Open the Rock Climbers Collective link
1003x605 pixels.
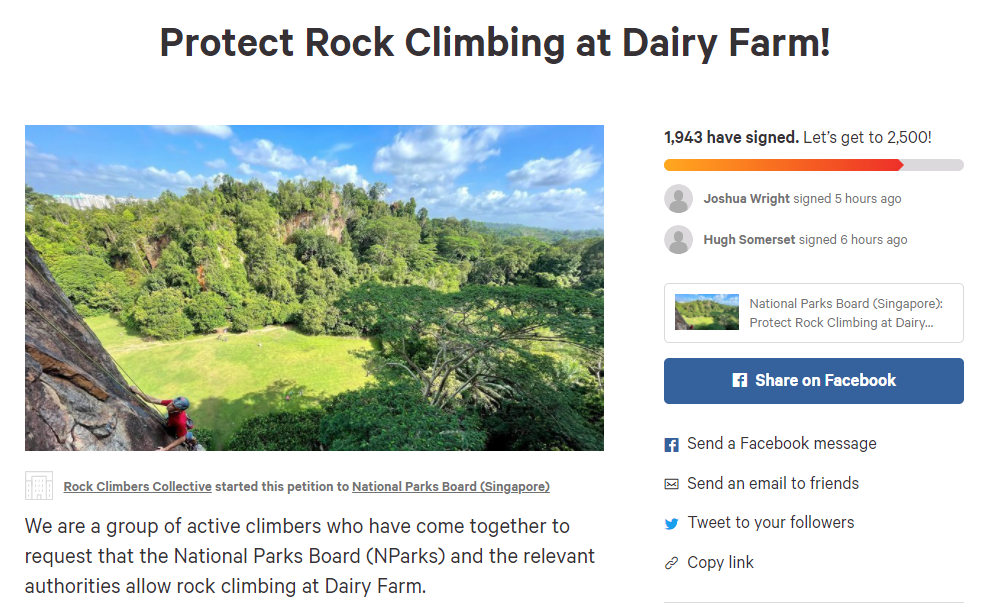[x=138, y=487]
